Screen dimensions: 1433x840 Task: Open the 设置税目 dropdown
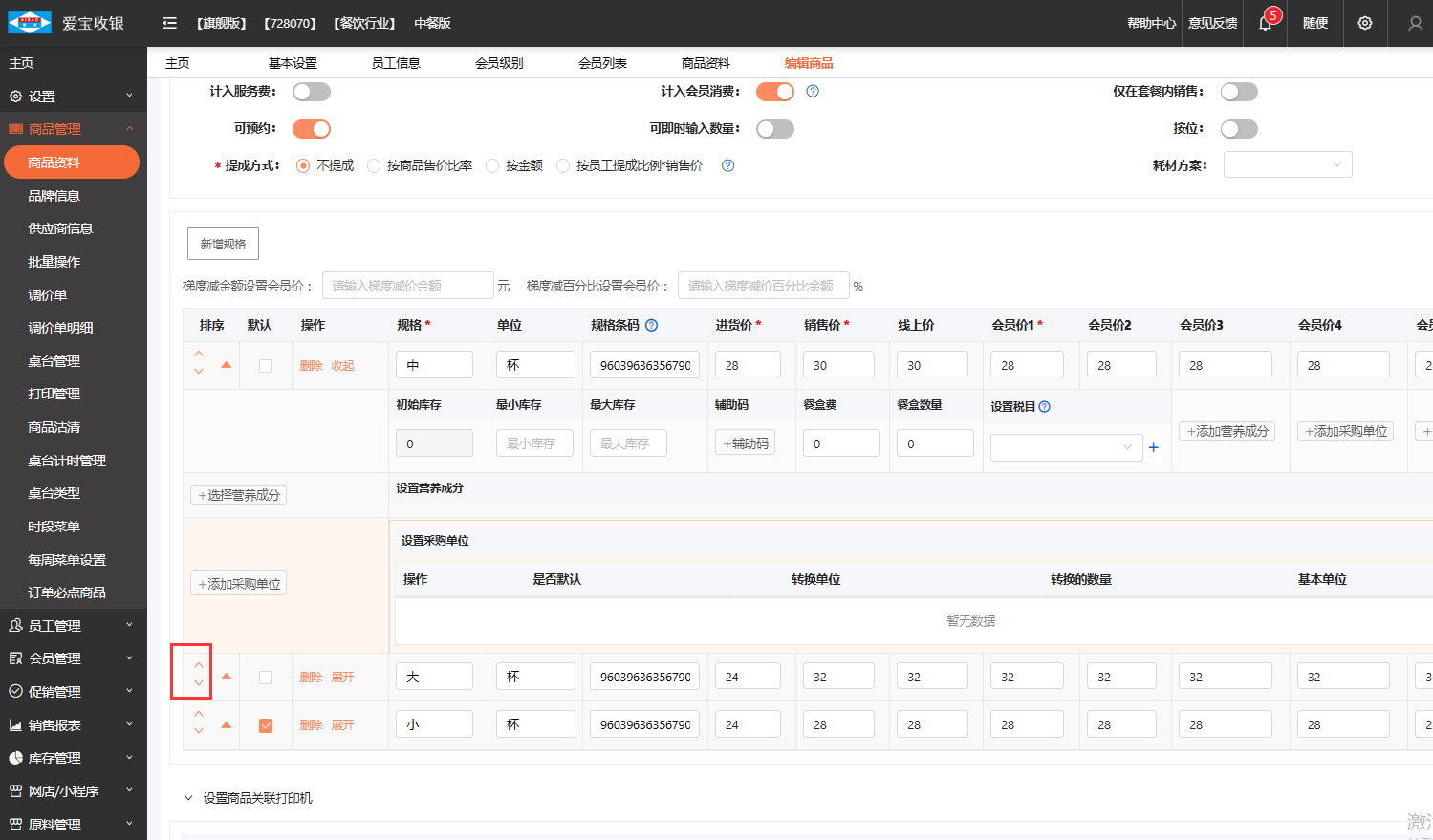point(1066,447)
